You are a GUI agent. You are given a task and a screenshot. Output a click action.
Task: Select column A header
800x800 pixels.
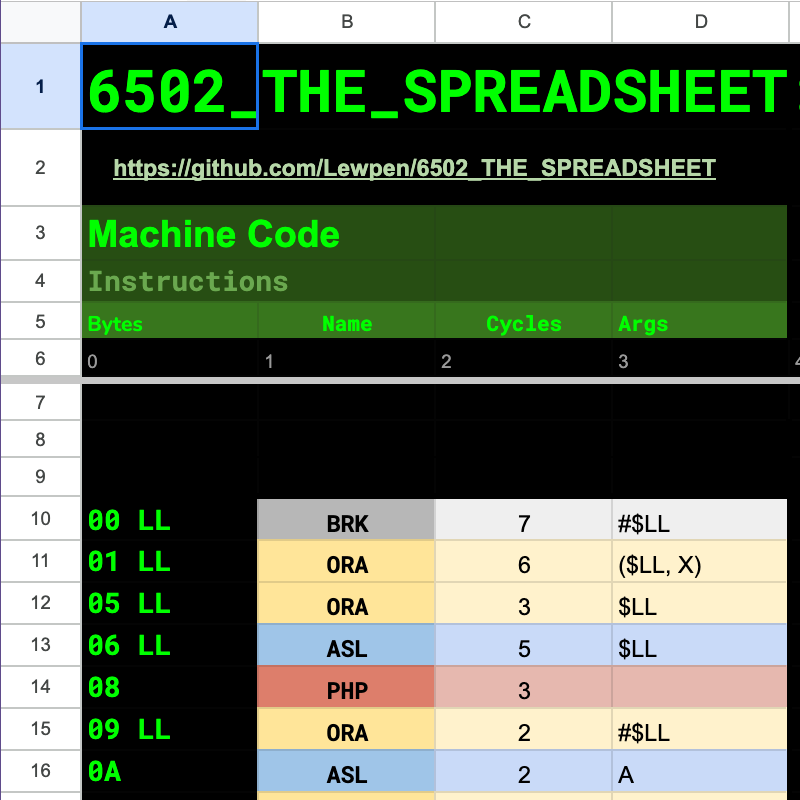169,21
